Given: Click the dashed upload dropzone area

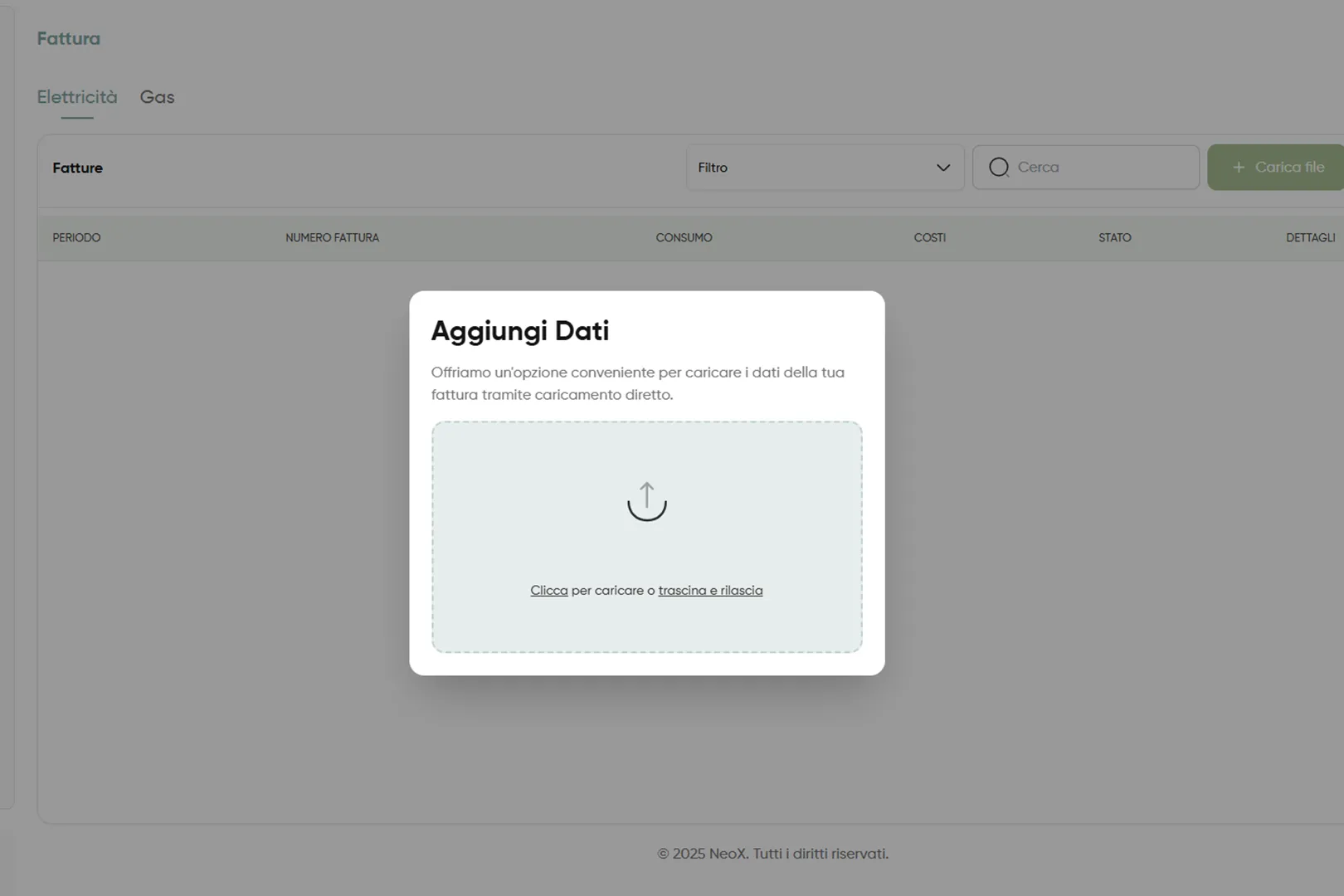Looking at the screenshot, I should (647, 537).
